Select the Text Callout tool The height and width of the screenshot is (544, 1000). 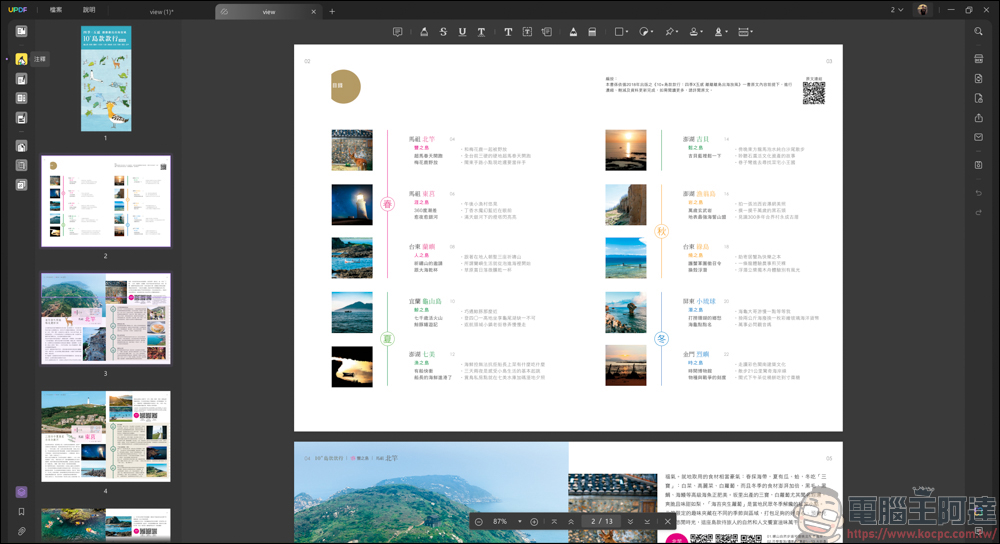point(547,32)
